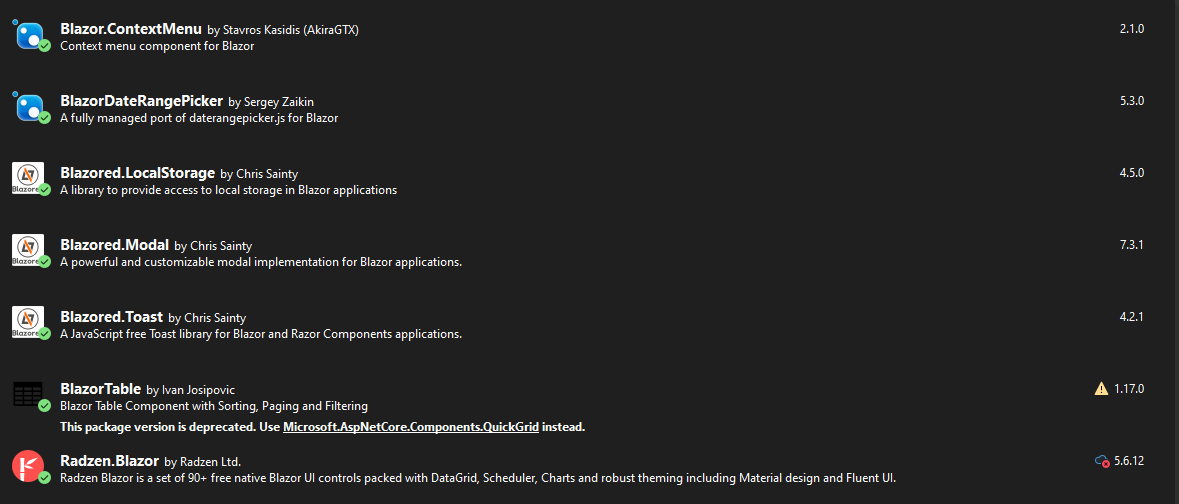Click the Blazored.Toast package logo
The image size is (1179, 504).
(29, 321)
